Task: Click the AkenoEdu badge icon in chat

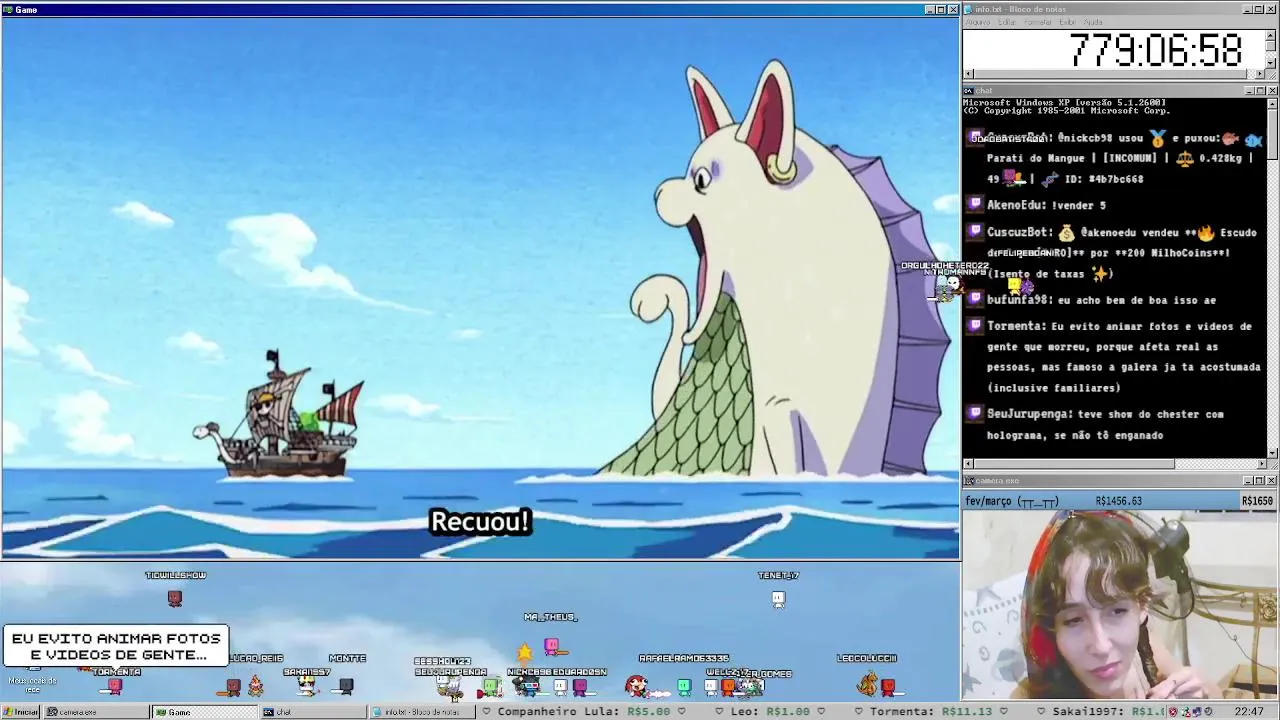Action: (975, 204)
